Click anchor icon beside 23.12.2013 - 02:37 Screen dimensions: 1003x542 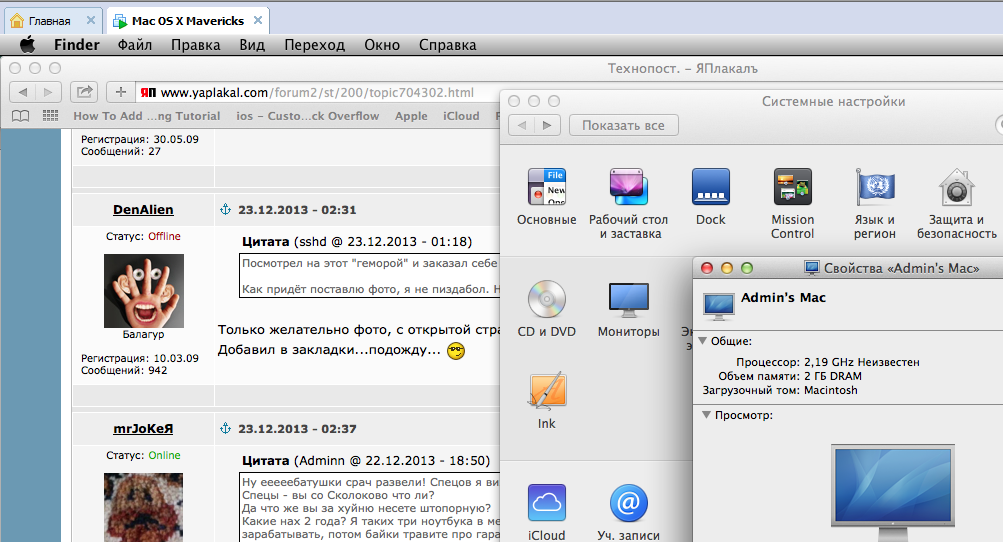tap(225, 428)
